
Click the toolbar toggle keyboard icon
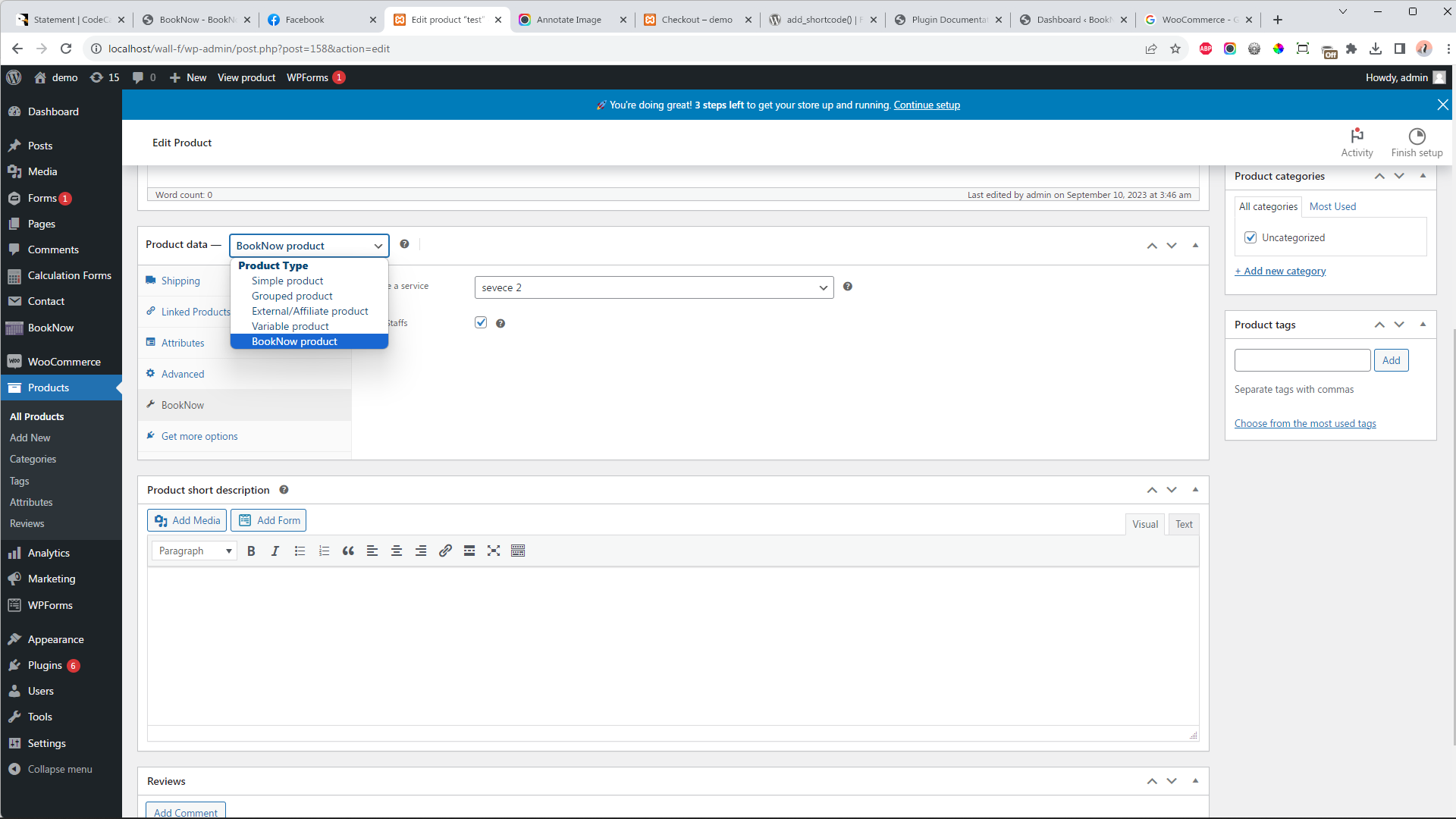(x=518, y=551)
